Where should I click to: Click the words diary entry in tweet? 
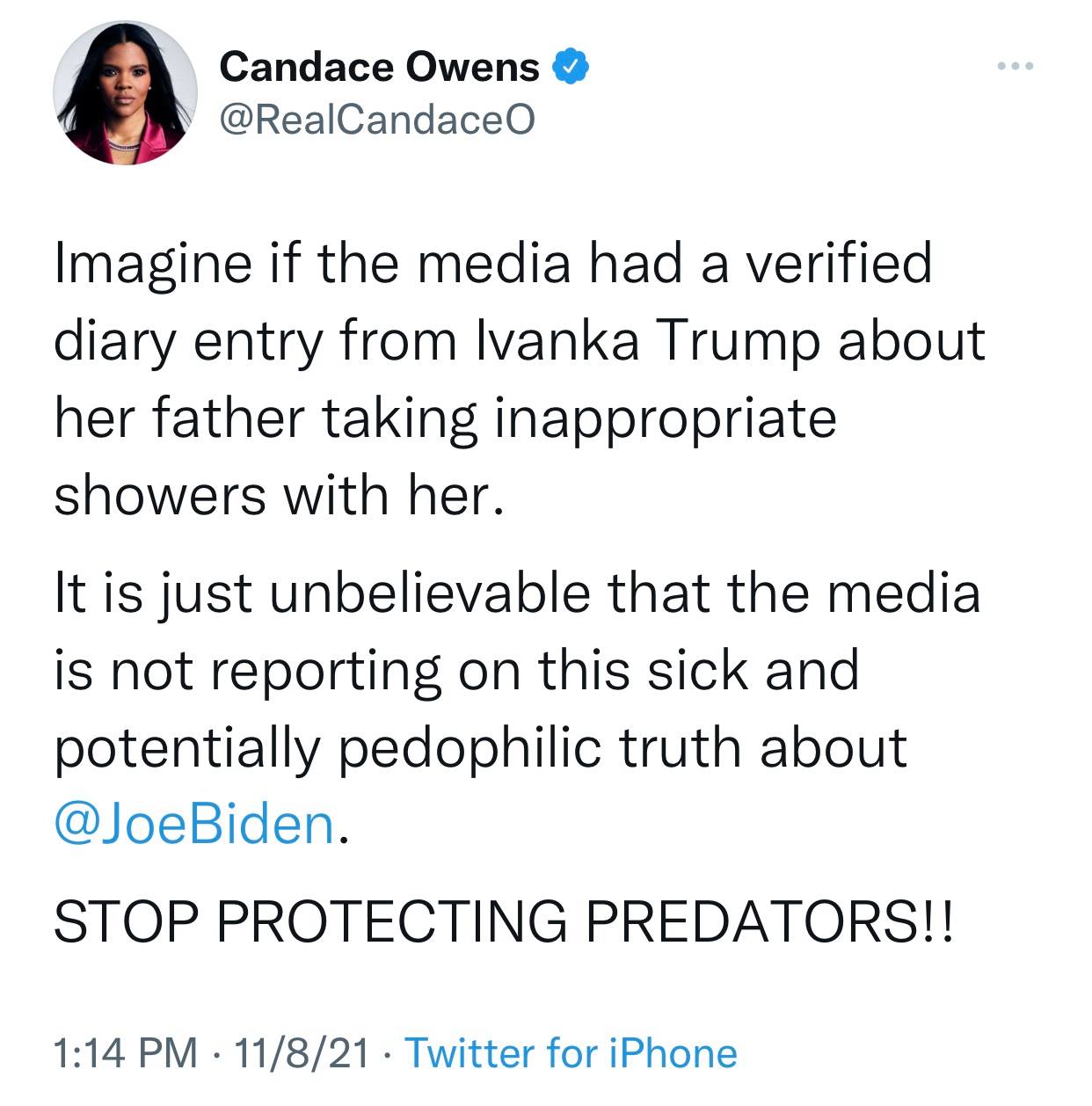(x=188, y=341)
